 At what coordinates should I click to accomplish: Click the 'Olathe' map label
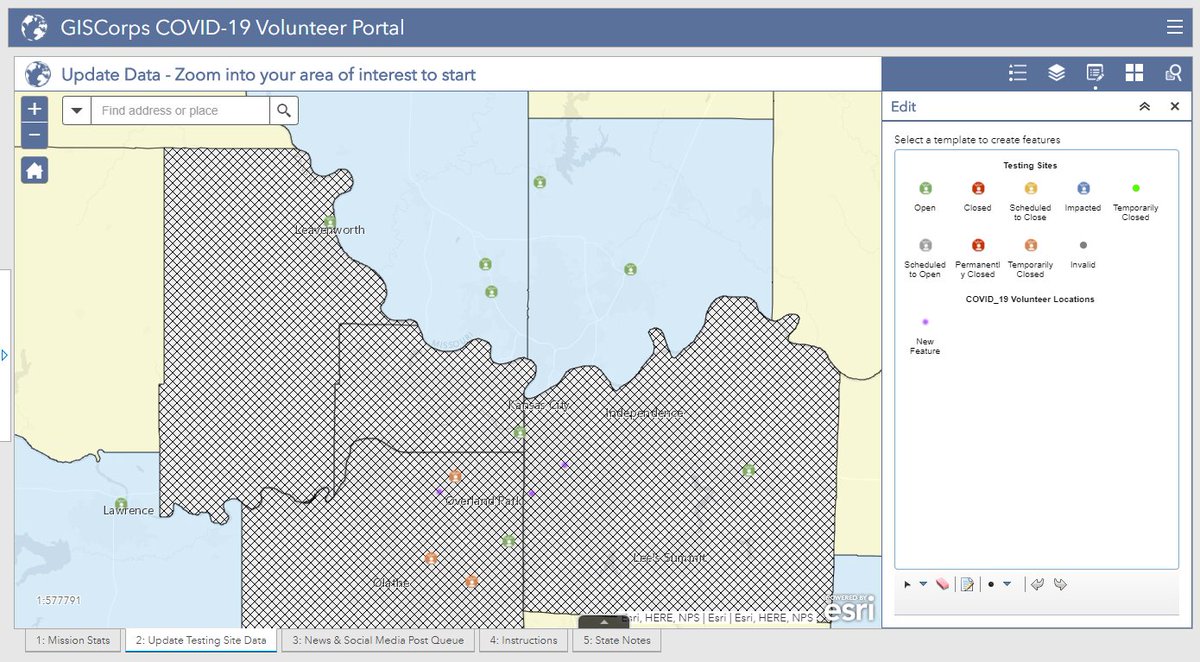click(390, 582)
